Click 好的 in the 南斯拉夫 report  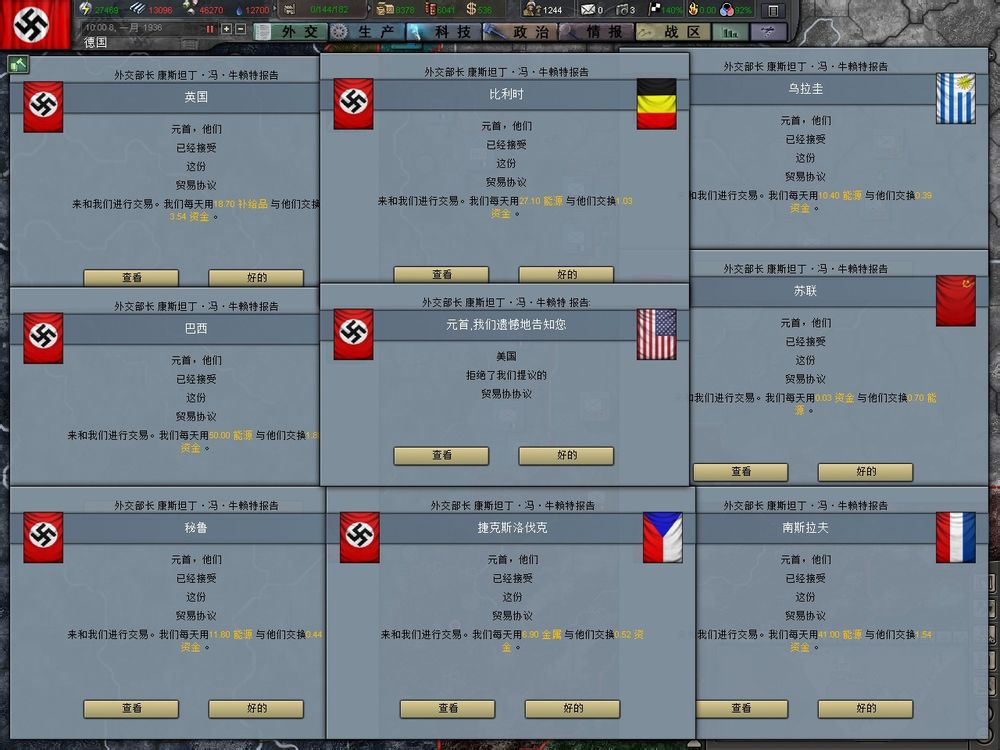click(x=865, y=709)
